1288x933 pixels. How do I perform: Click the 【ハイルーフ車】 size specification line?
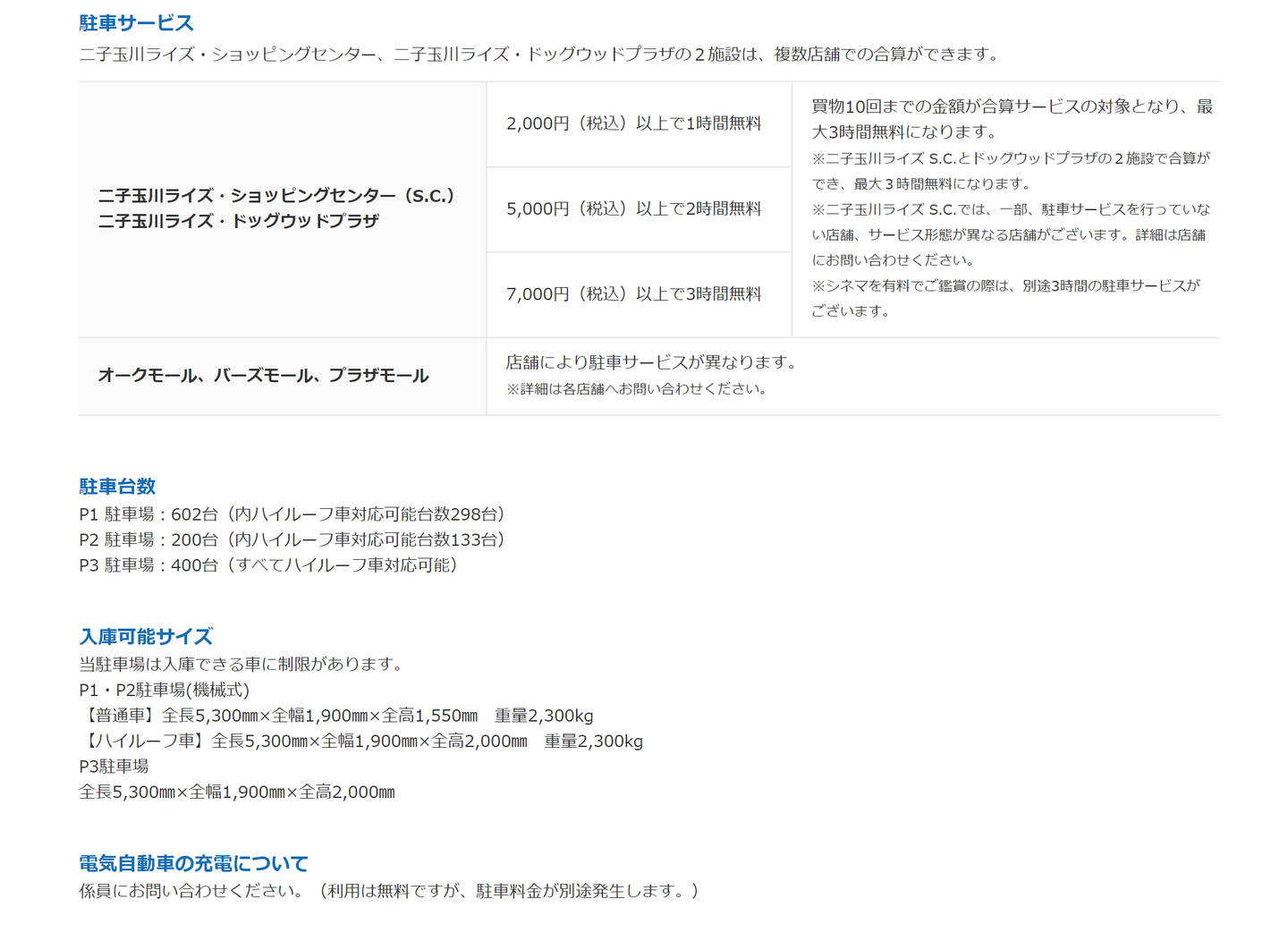point(361,741)
